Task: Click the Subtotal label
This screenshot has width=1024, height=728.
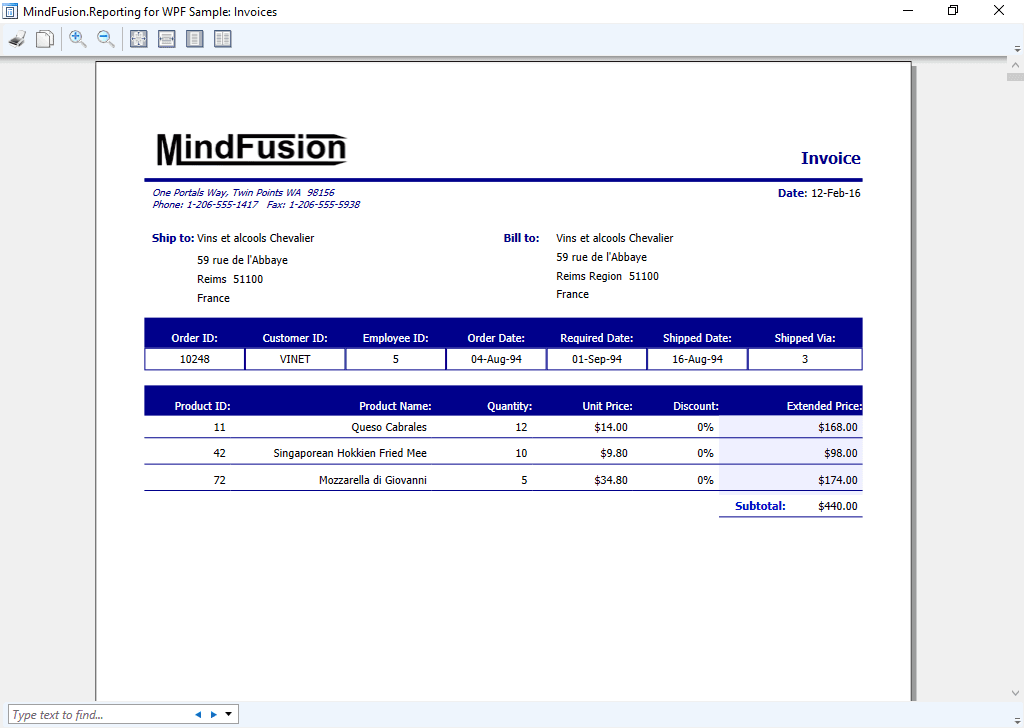Action: point(760,506)
